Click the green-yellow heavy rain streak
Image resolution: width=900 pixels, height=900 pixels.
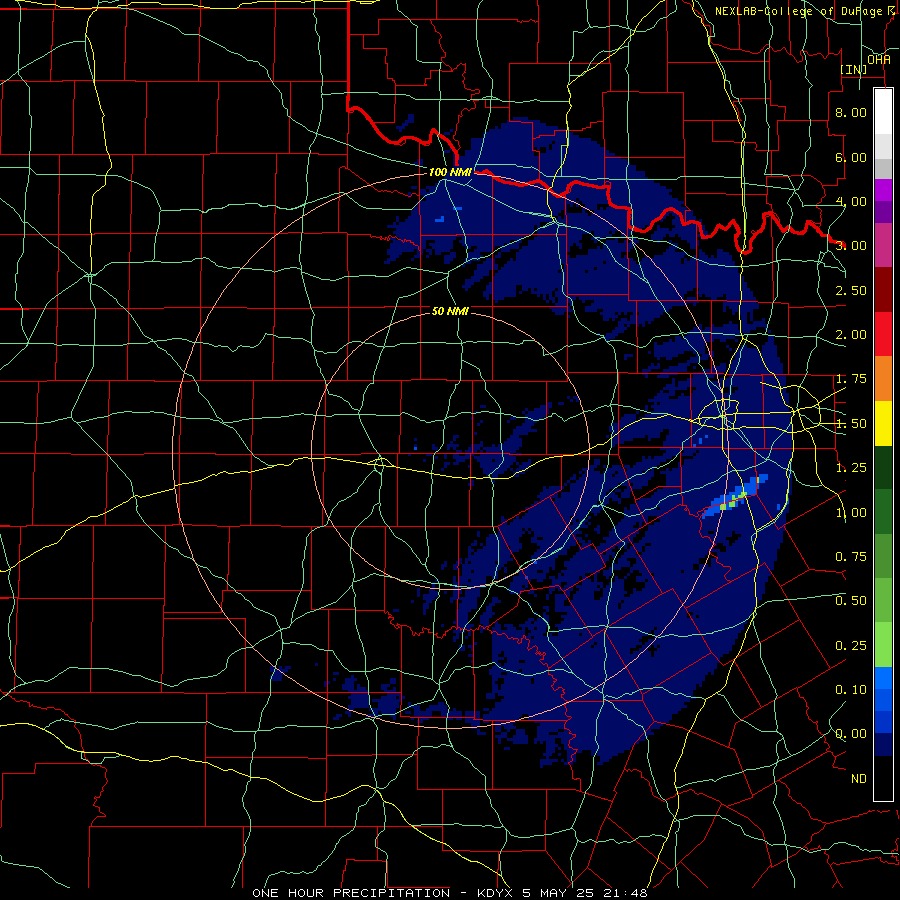736,497
